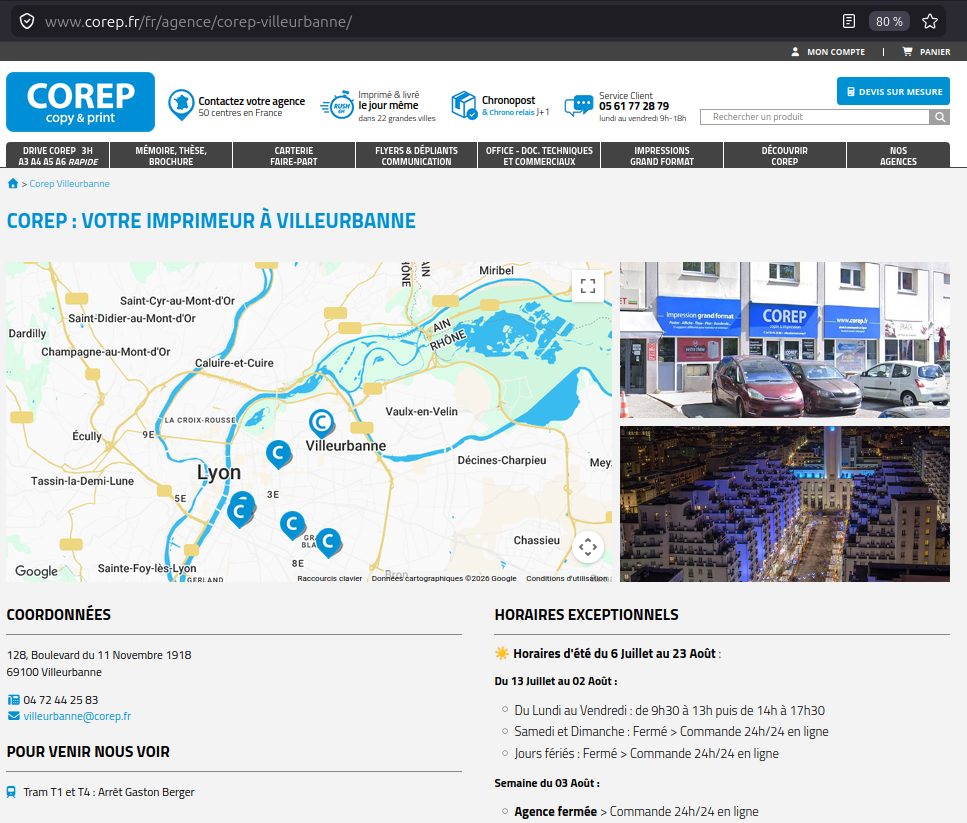The image size is (967, 823).
Task: Click the Devis sur mesure button
Action: tap(893, 91)
